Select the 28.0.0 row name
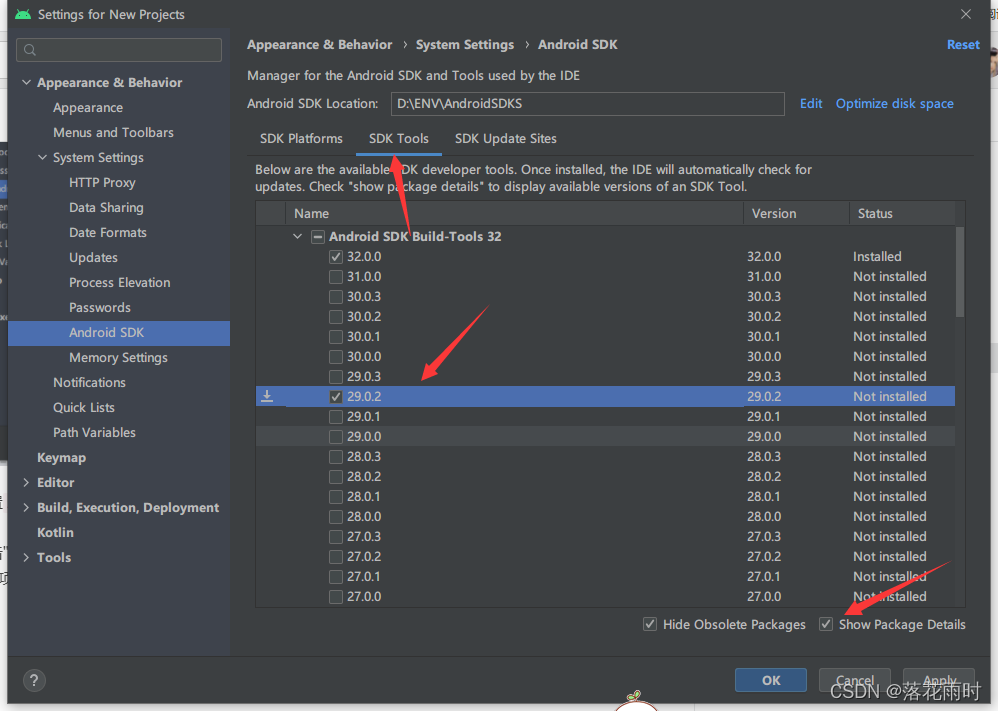Viewport: 998px width, 711px height. [364, 516]
